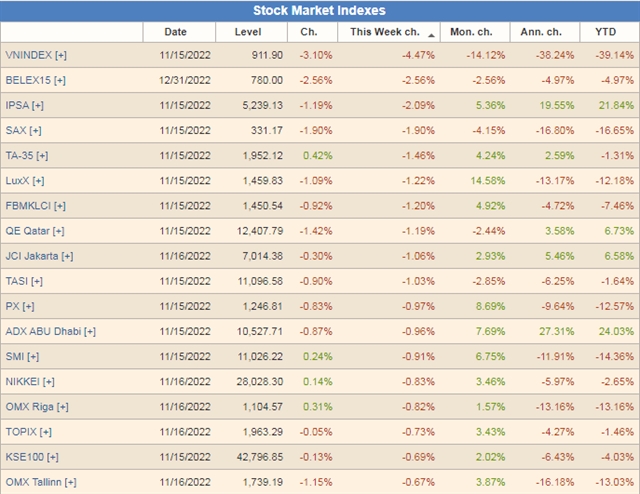Open KSE100 [+] index link
The height and width of the screenshot is (494, 640).
coord(31,455)
